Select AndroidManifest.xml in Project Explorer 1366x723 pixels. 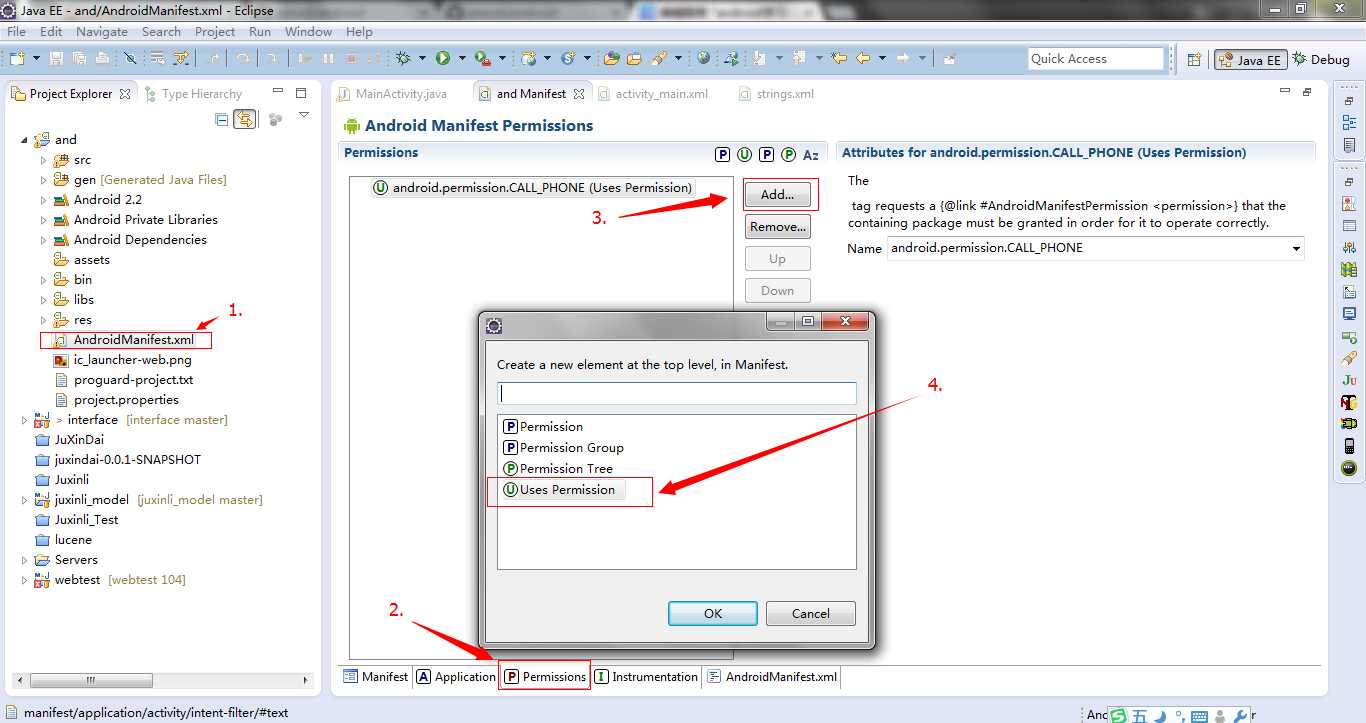(123, 340)
